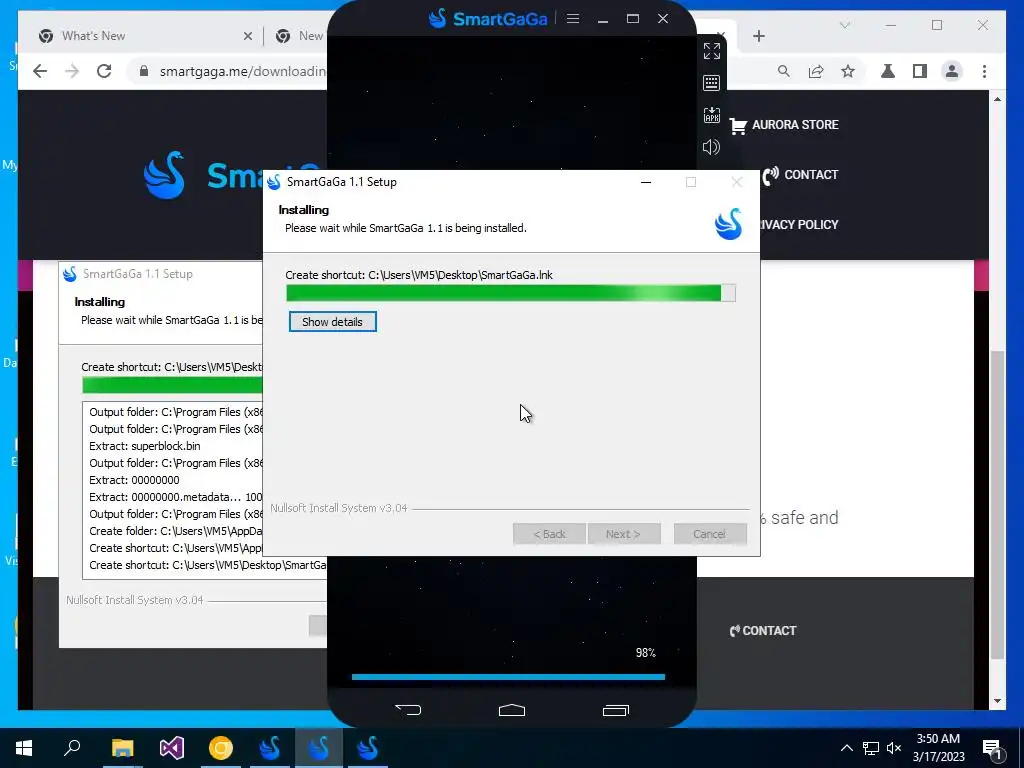Open the Chrome profile avatar
This screenshot has width=1024, height=768.
pyautogui.click(x=952, y=71)
